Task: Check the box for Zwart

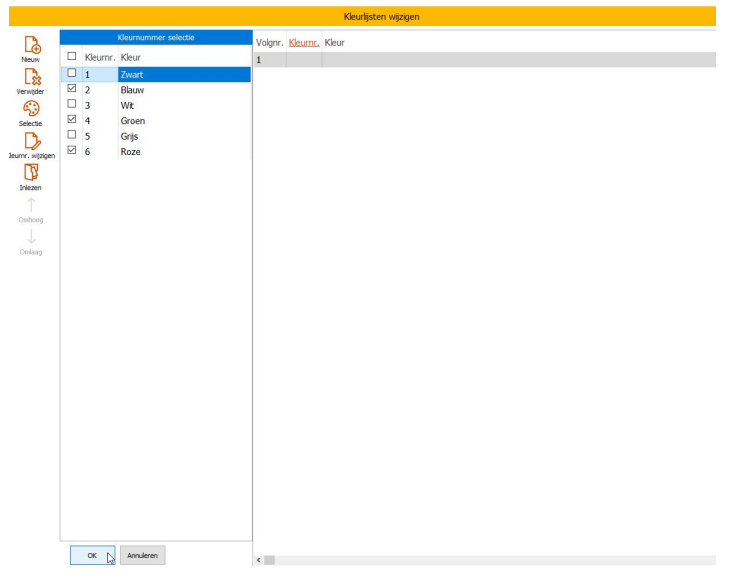Action: pyautogui.click(x=71, y=73)
